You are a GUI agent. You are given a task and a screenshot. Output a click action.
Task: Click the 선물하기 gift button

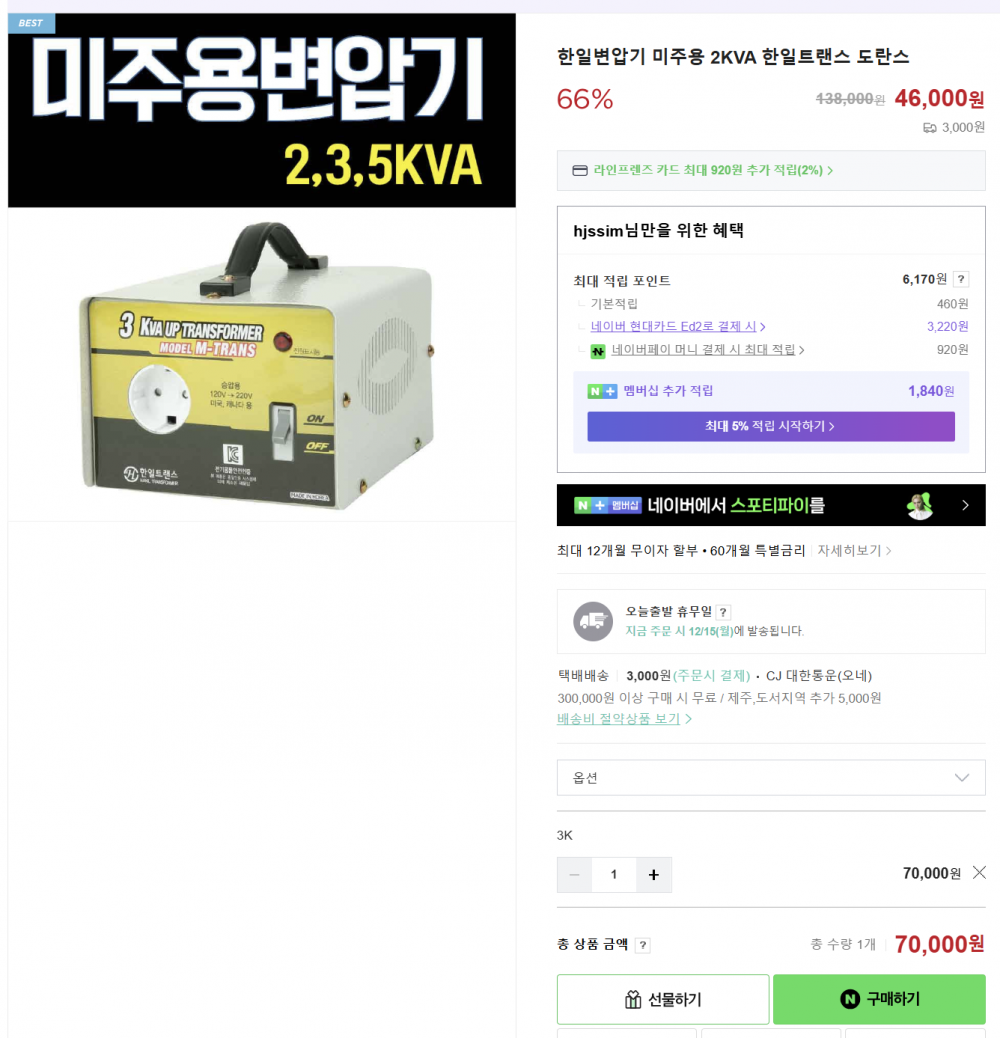[x=663, y=999]
